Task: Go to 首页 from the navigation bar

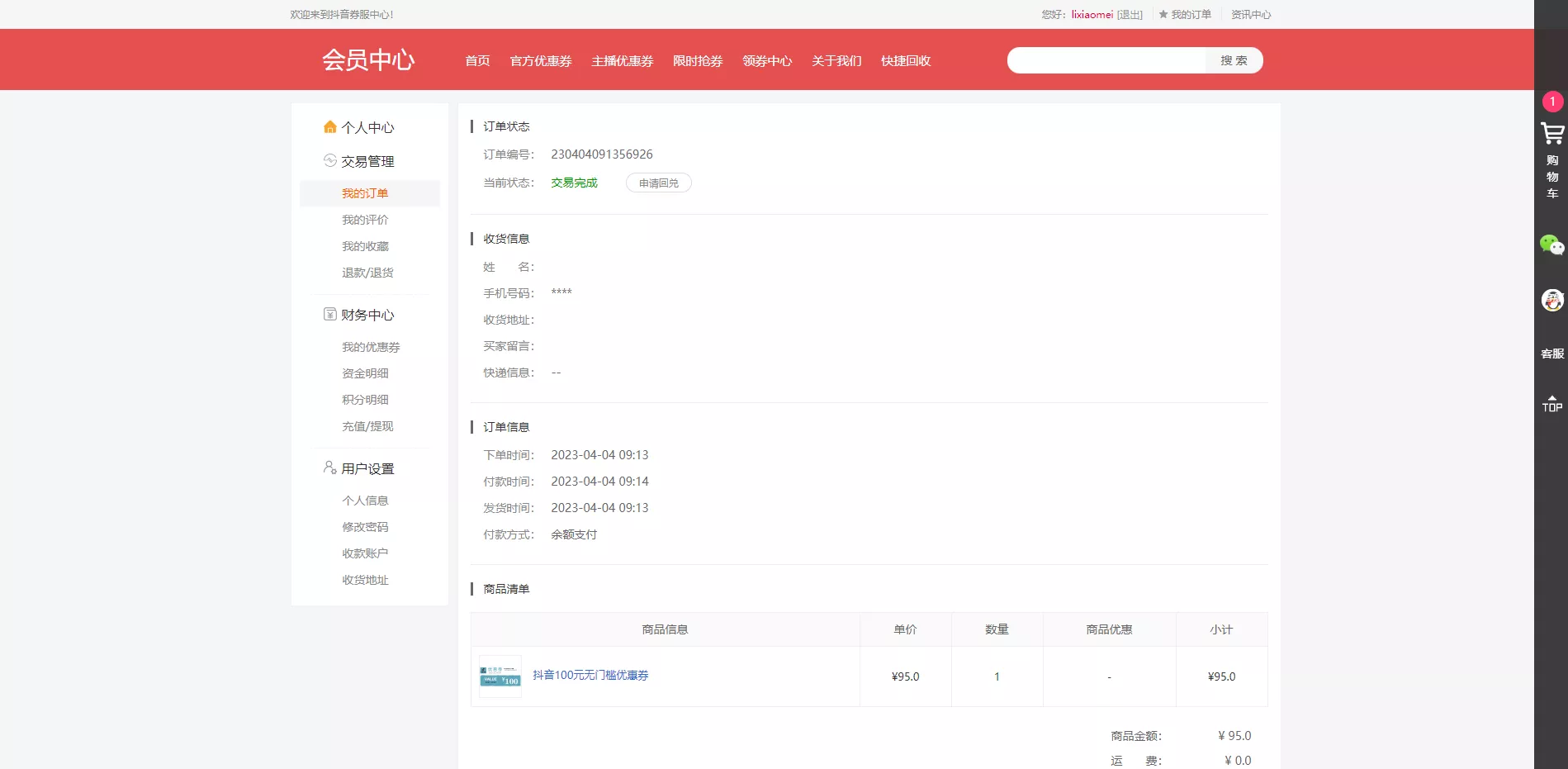Action: click(x=477, y=60)
